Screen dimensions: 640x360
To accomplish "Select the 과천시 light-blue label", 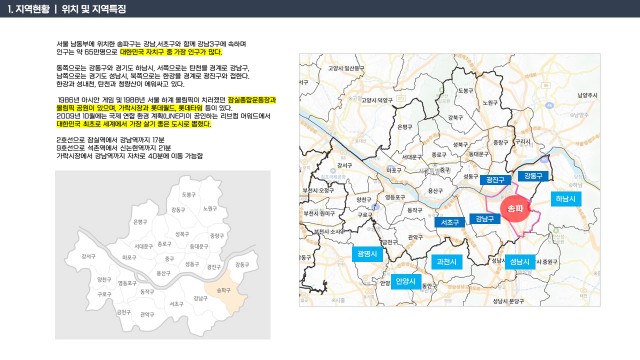I will point(447,262).
